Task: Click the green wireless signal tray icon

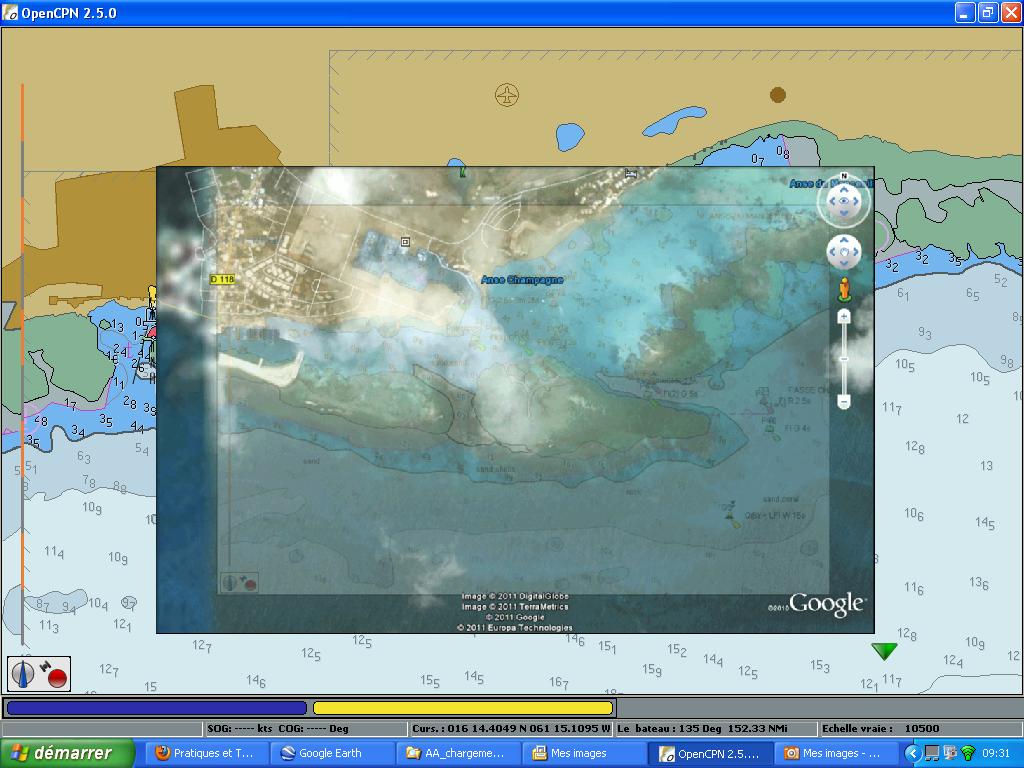Action: coord(968,754)
